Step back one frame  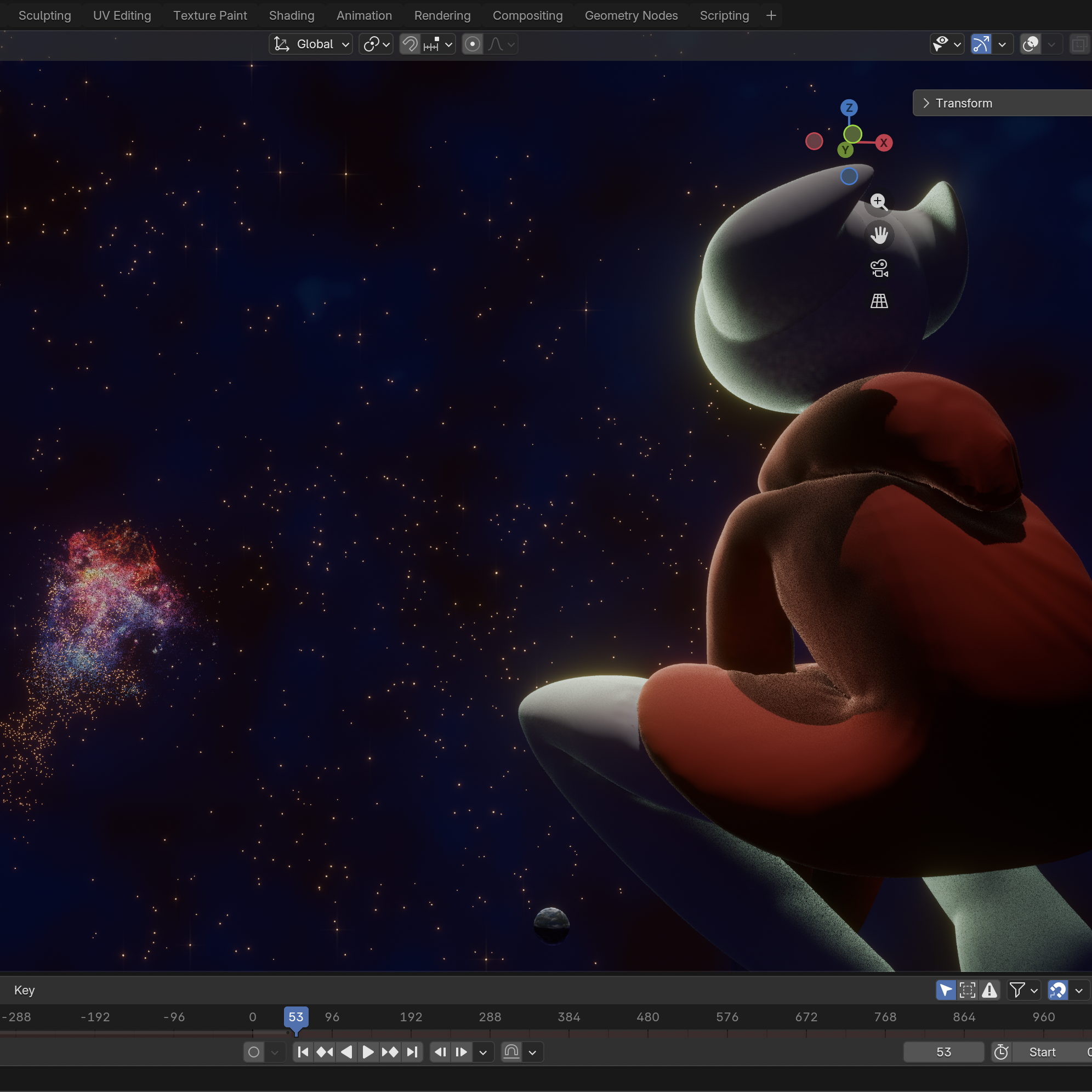440,1052
